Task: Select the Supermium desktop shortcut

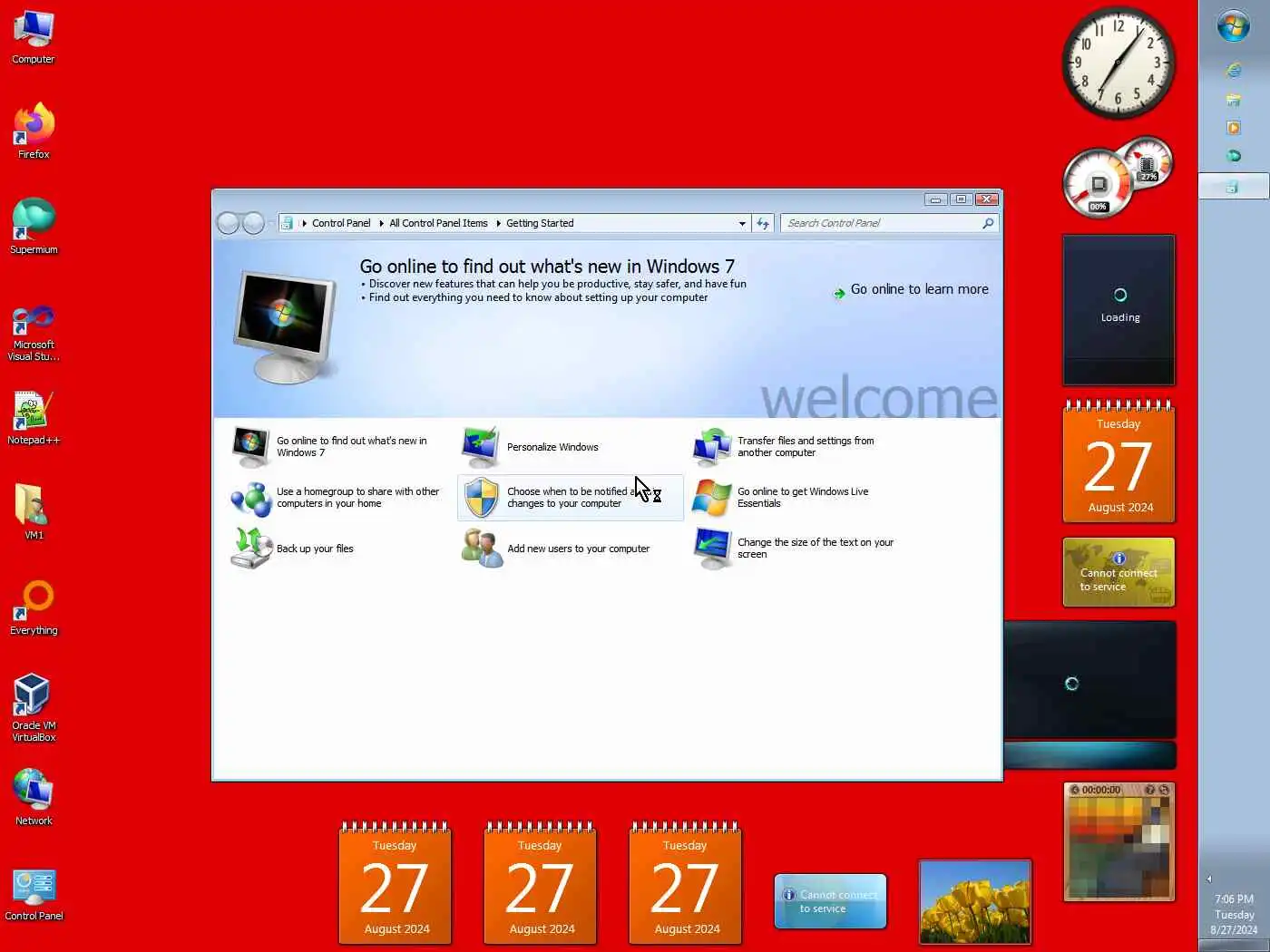Action: pos(34,227)
